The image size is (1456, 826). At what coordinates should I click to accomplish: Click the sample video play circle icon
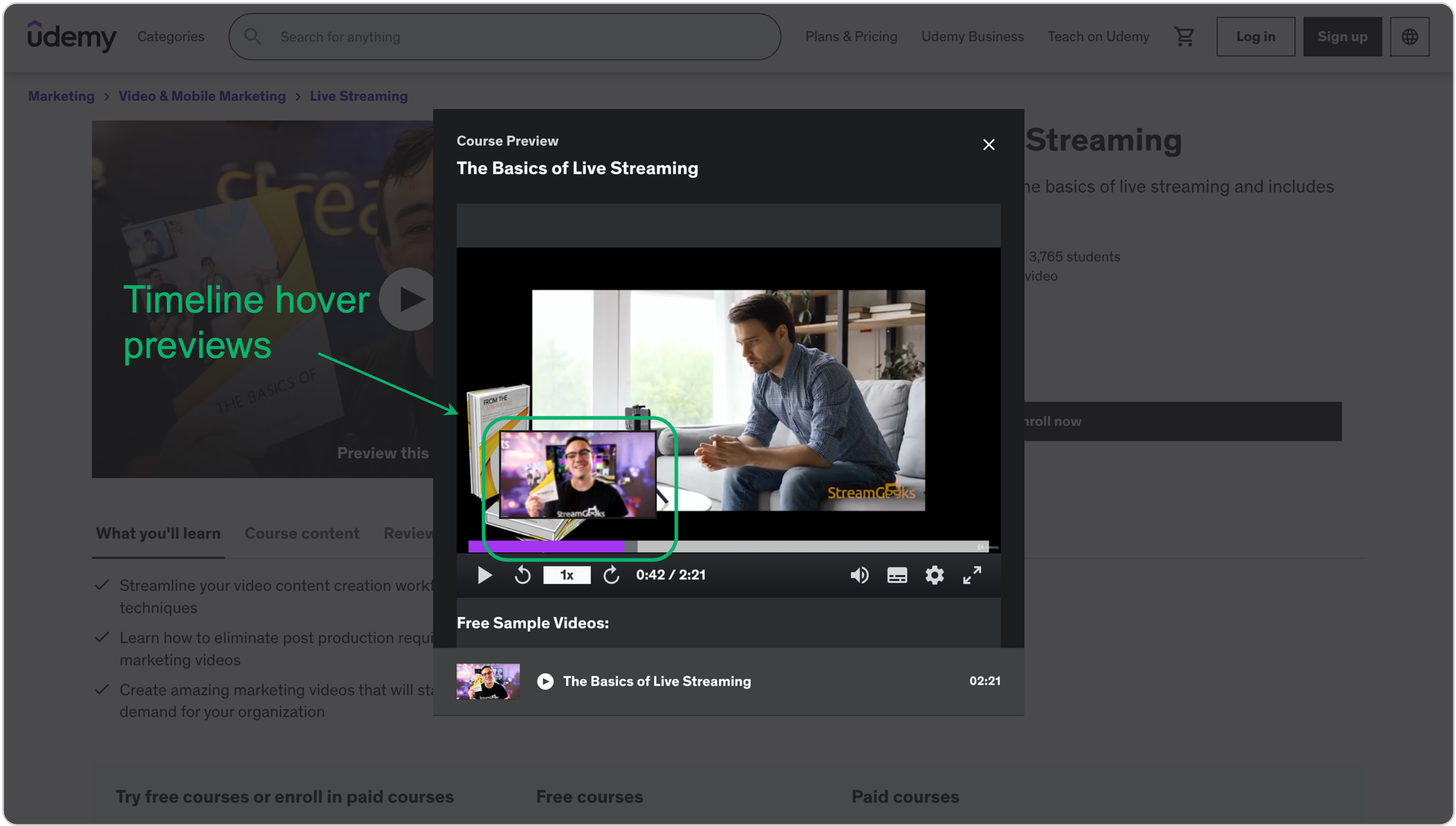click(x=545, y=681)
